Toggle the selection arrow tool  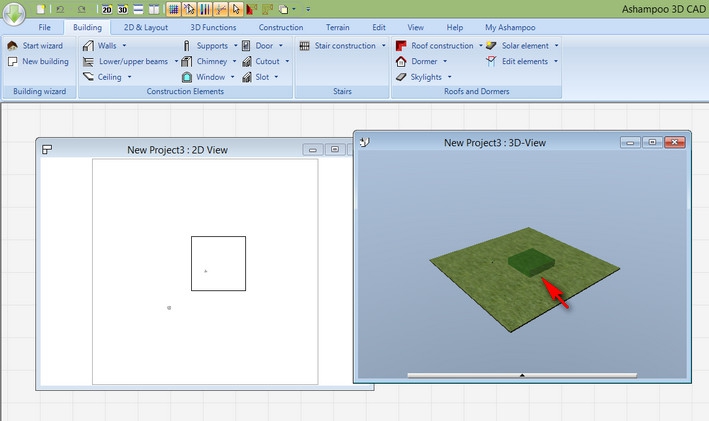(236, 9)
